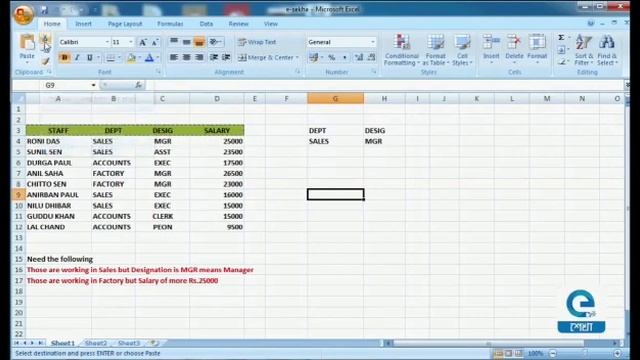This screenshot has width=640, height=360.
Task: Open Merge & Center dropdown arrow
Action: click(297, 58)
